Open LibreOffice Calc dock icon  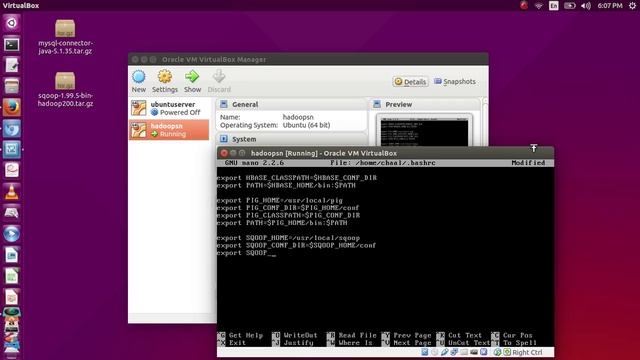point(11,276)
